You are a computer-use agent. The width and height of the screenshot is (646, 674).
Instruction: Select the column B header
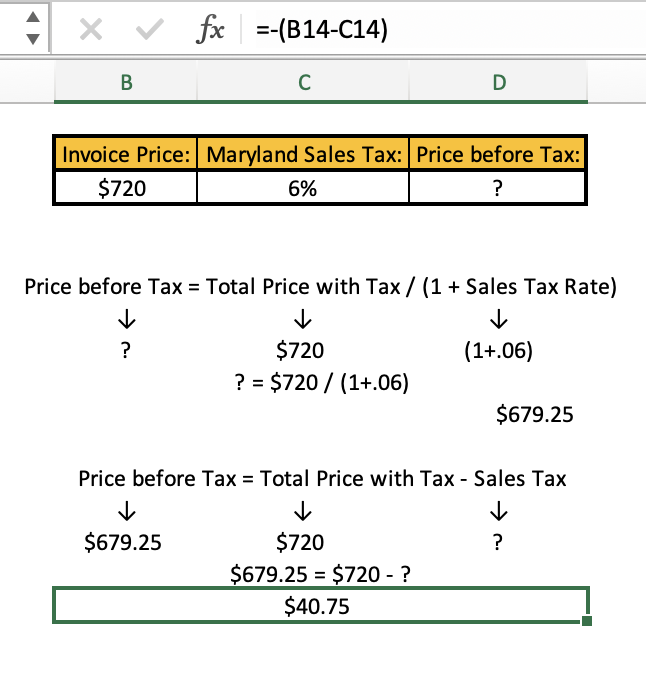(125, 82)
